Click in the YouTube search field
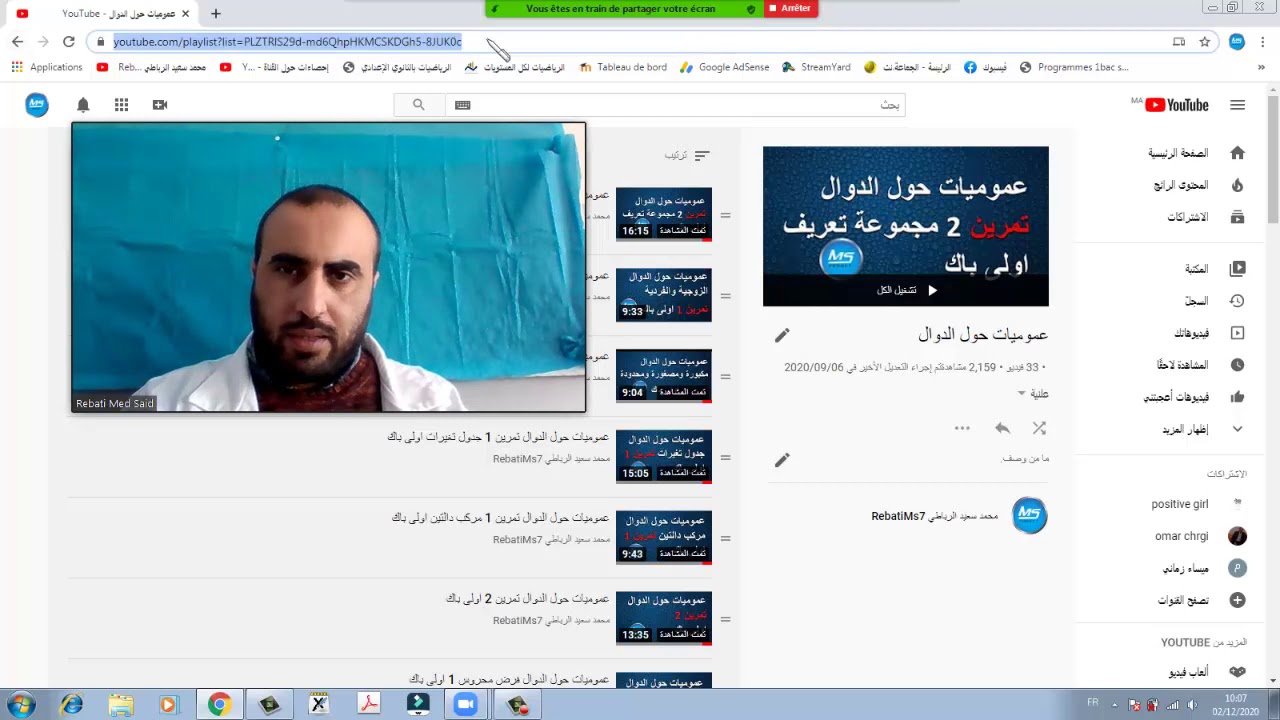 (x=675, y=105)
